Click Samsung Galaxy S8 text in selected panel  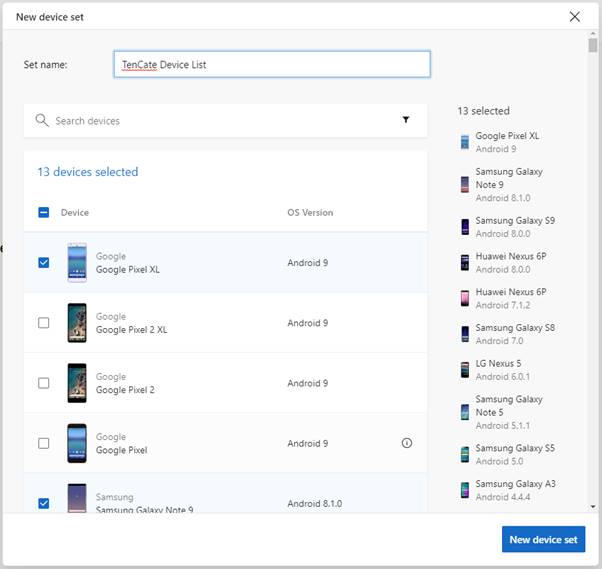pyautogui.click(x=515, y=328)
